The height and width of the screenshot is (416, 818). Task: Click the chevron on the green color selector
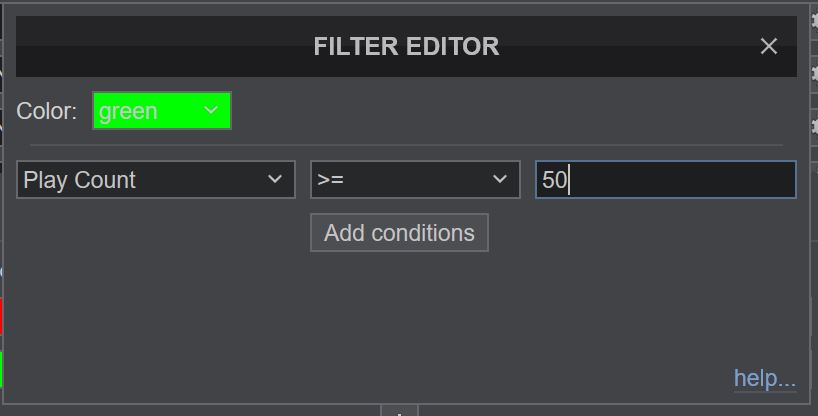(211, 110)
